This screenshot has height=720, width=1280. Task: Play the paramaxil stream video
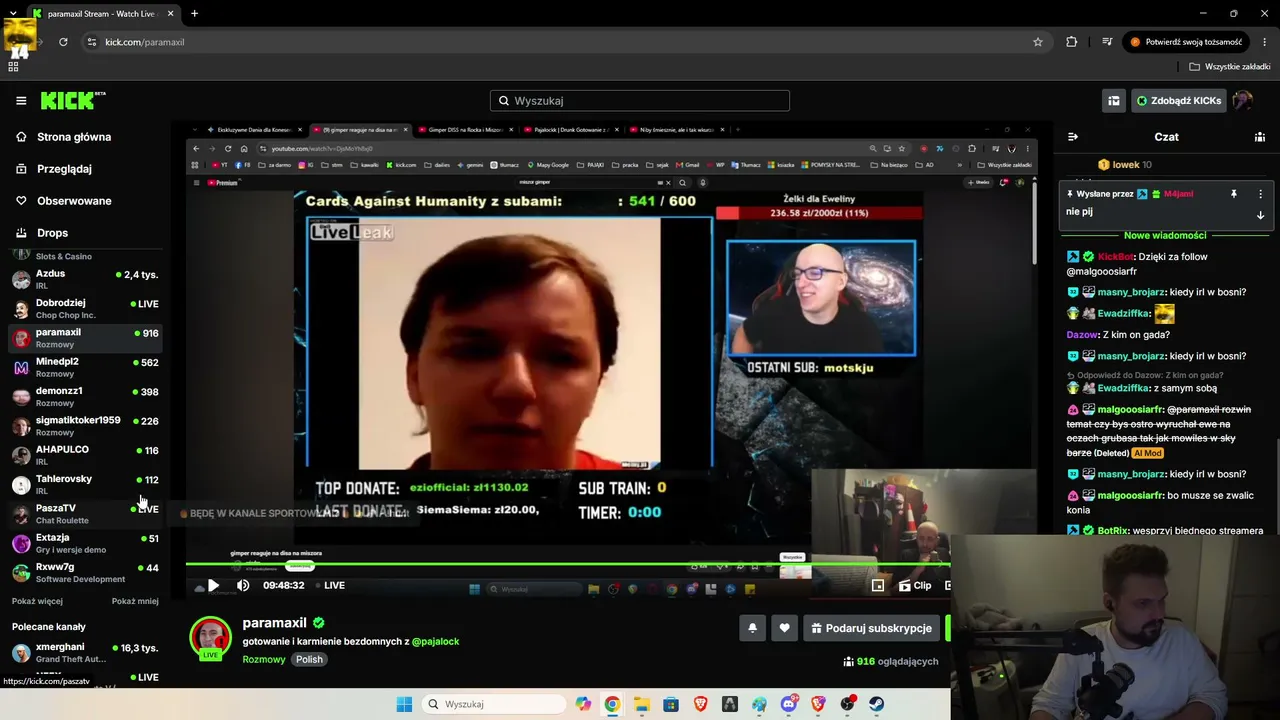pos(213,585)
